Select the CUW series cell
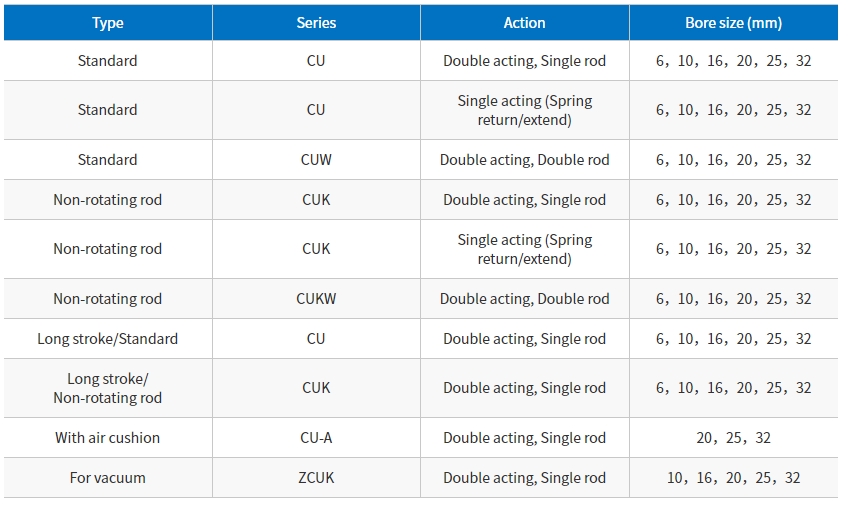Screen dimensions: 852x508 click(x=316, y=160)
